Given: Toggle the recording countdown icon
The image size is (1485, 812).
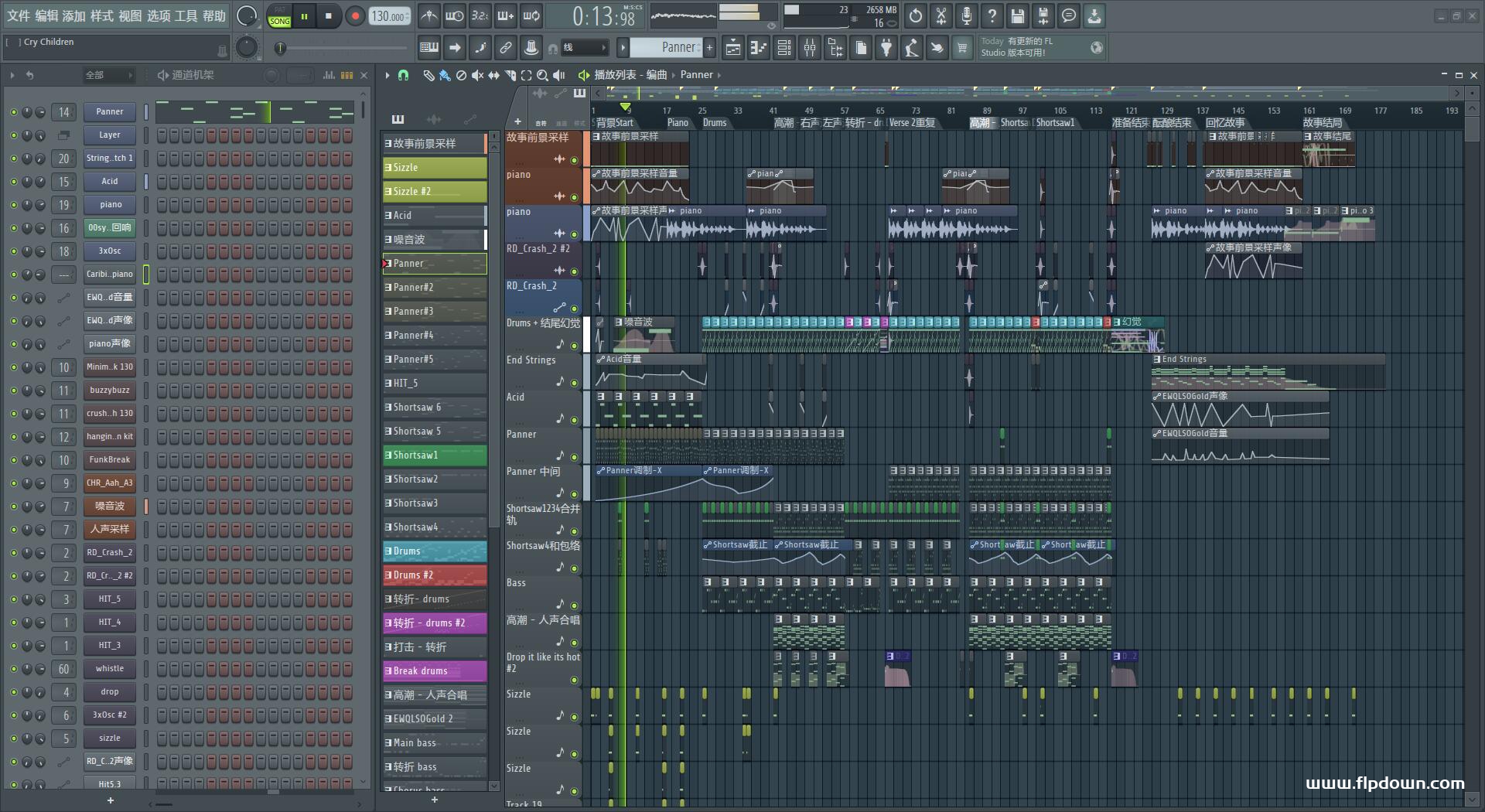Looking at the screenshot, I should (480, 15).
